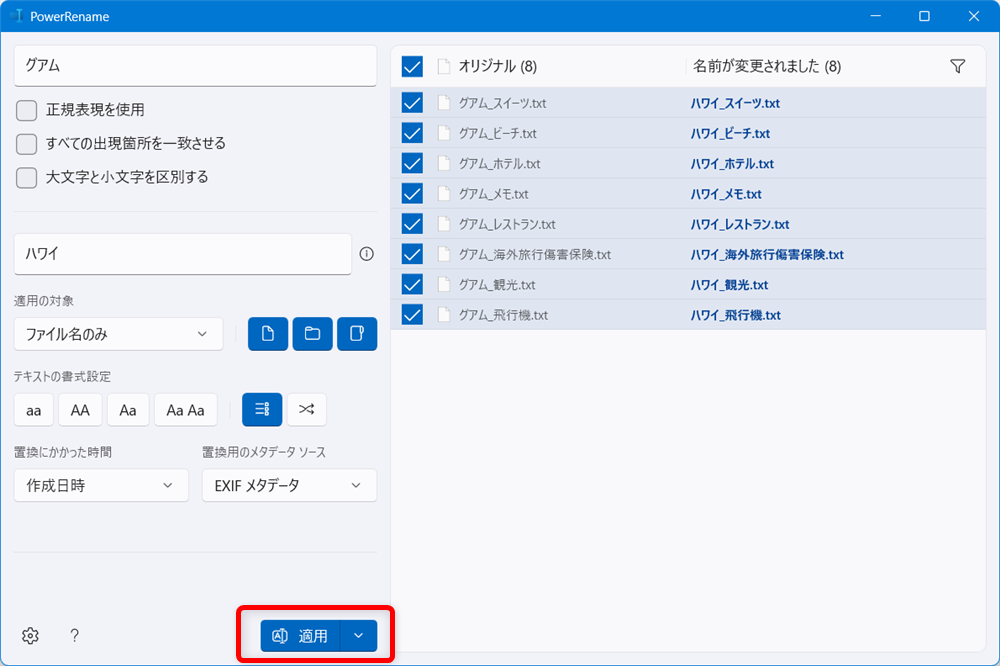
Task: Apply uppercase formatting with the AA button
Action: pos(80,409)
